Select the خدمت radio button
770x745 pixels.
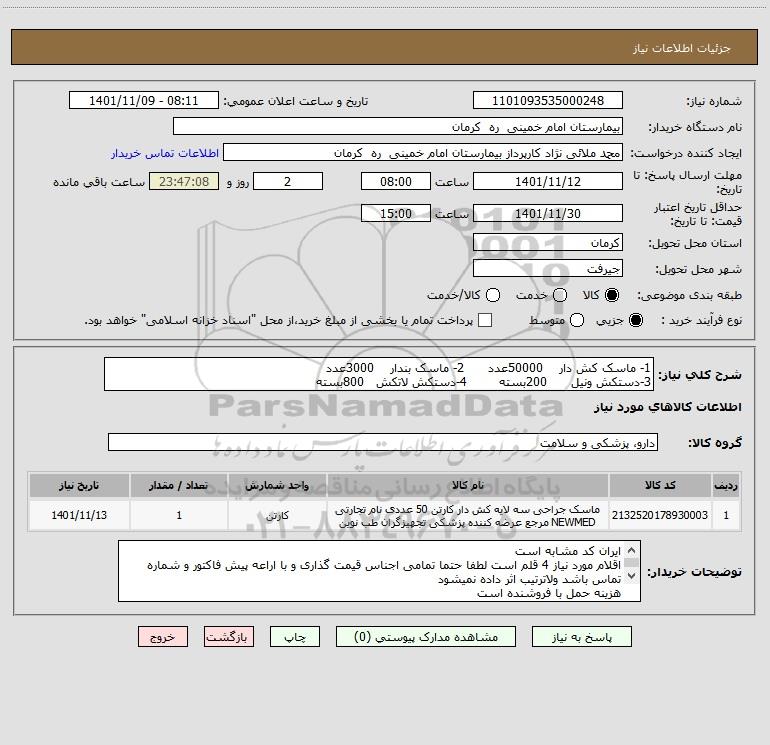[x=560, y=295]
